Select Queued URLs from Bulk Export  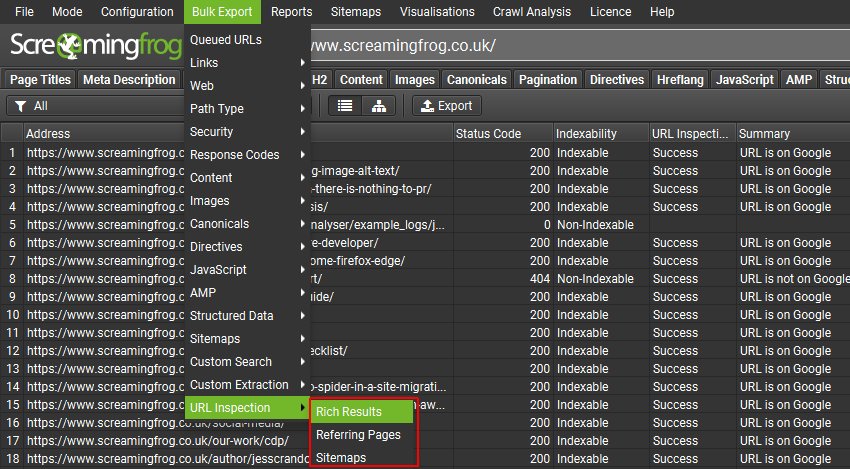(247, 40)
